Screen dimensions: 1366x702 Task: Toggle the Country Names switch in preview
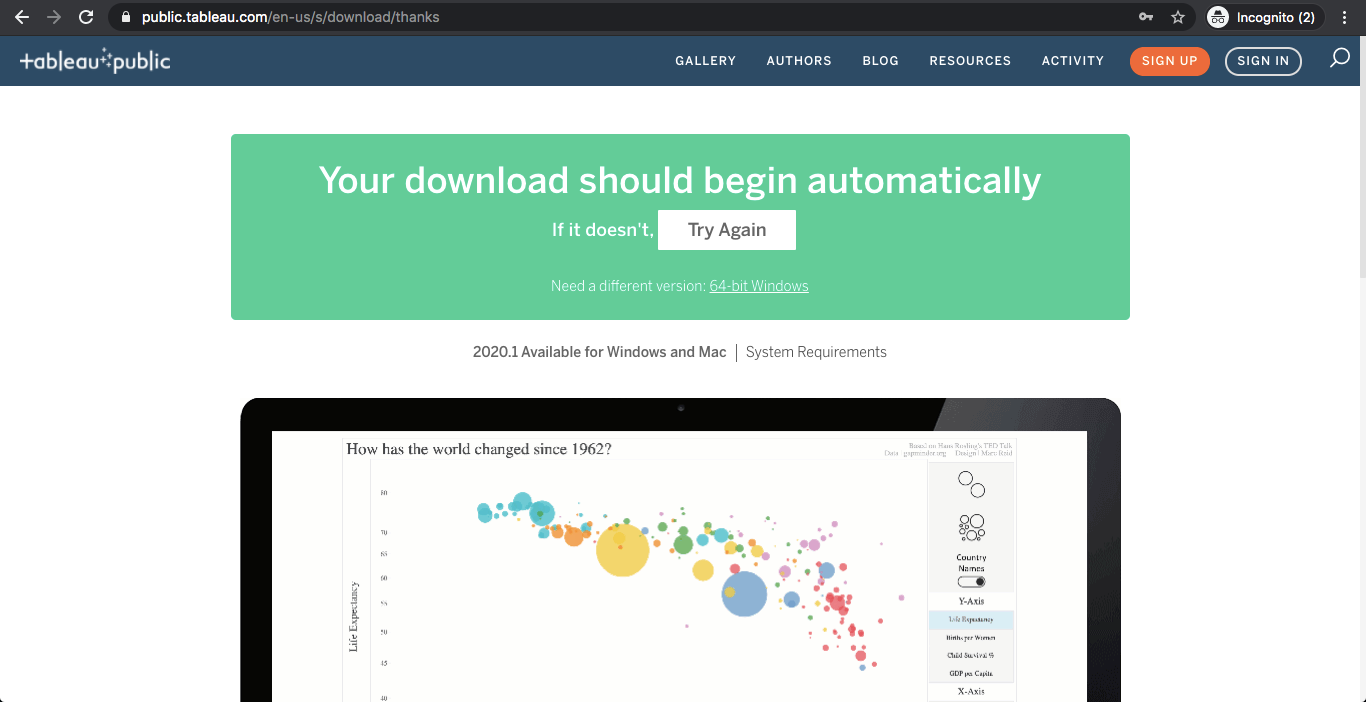[971, 582]
